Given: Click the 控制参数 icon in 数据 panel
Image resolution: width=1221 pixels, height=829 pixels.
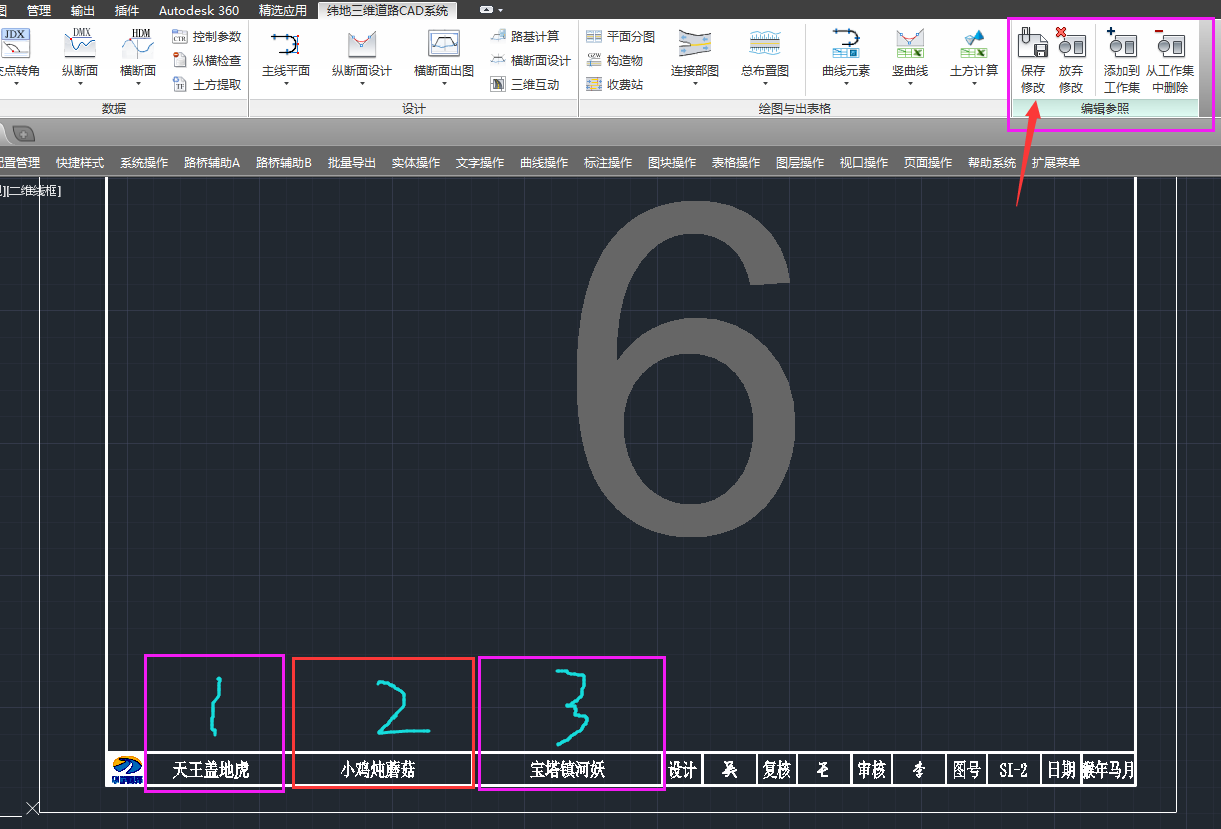Looking at the screenshot, I should (x=180, y=37).
